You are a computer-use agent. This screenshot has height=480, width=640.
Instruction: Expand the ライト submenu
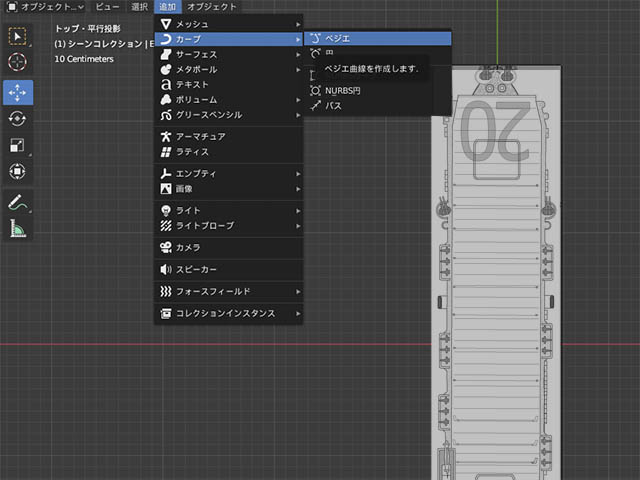(x=229, y=211)
